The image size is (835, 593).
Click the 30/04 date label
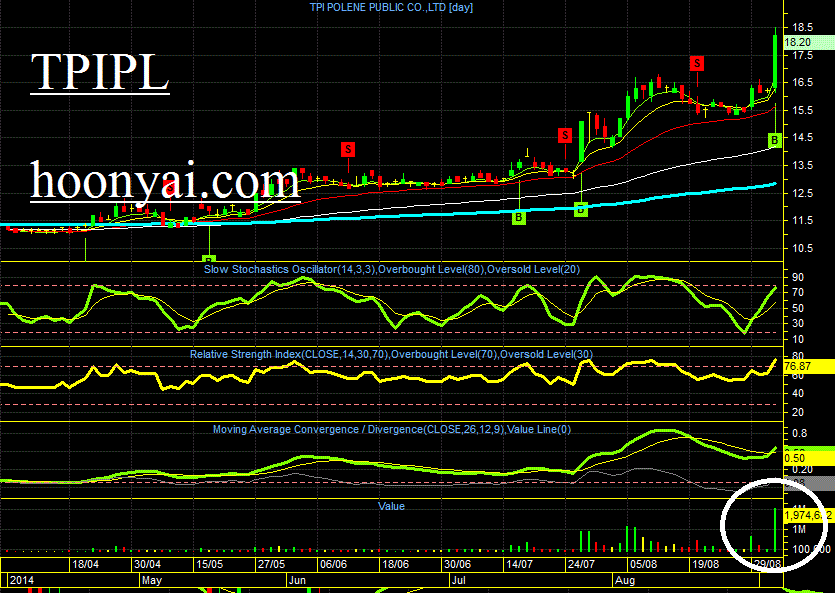(x=147, y=564)
